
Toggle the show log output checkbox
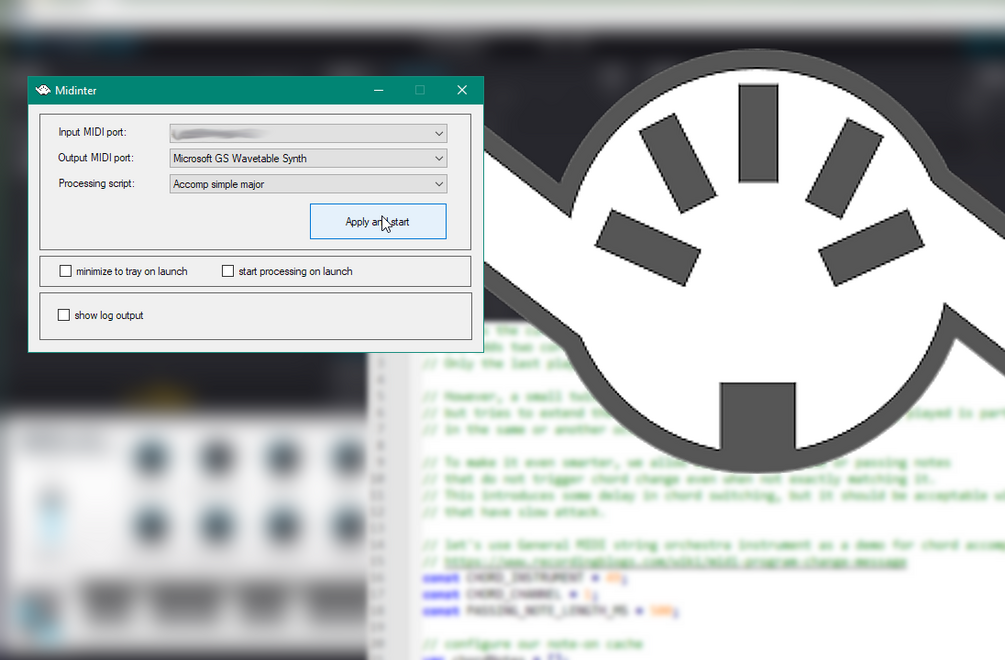[x=63, y=315]
